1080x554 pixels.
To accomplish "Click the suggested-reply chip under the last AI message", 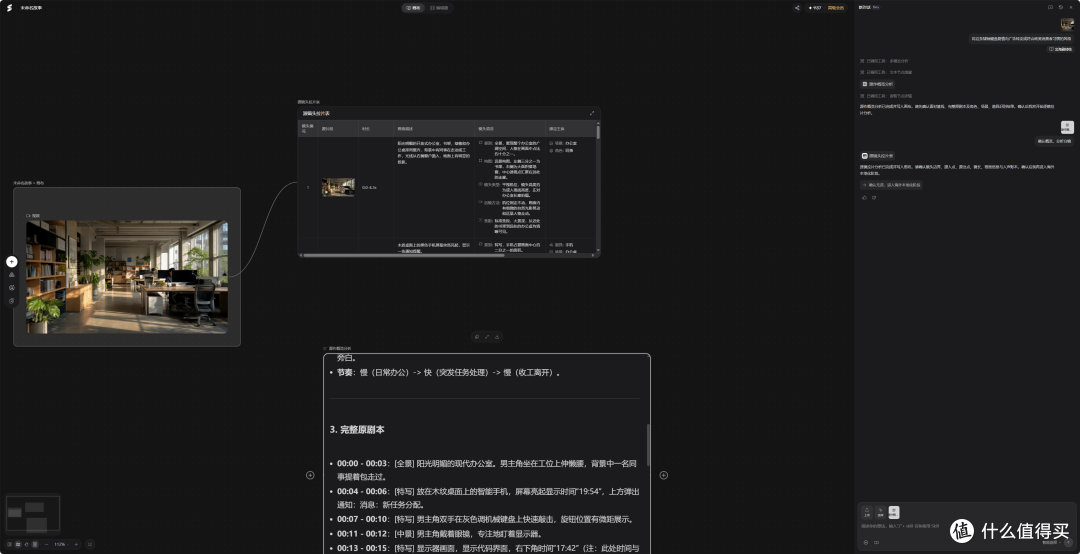I will (891, 185).
